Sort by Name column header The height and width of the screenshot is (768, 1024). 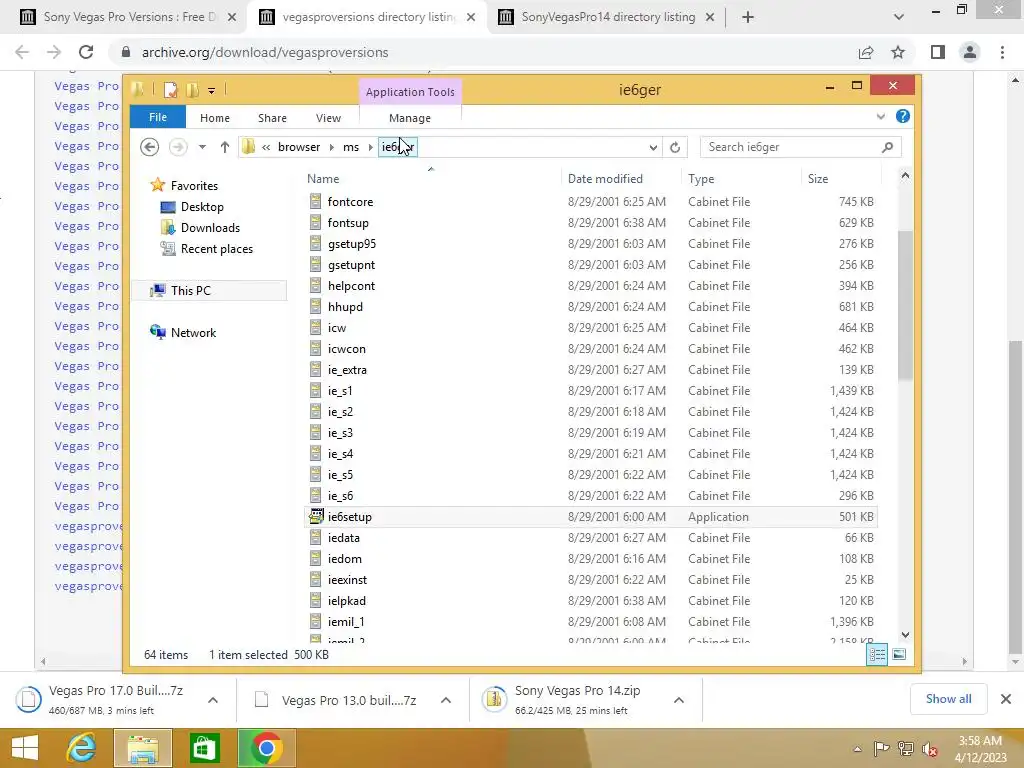(x=323, y=179)
